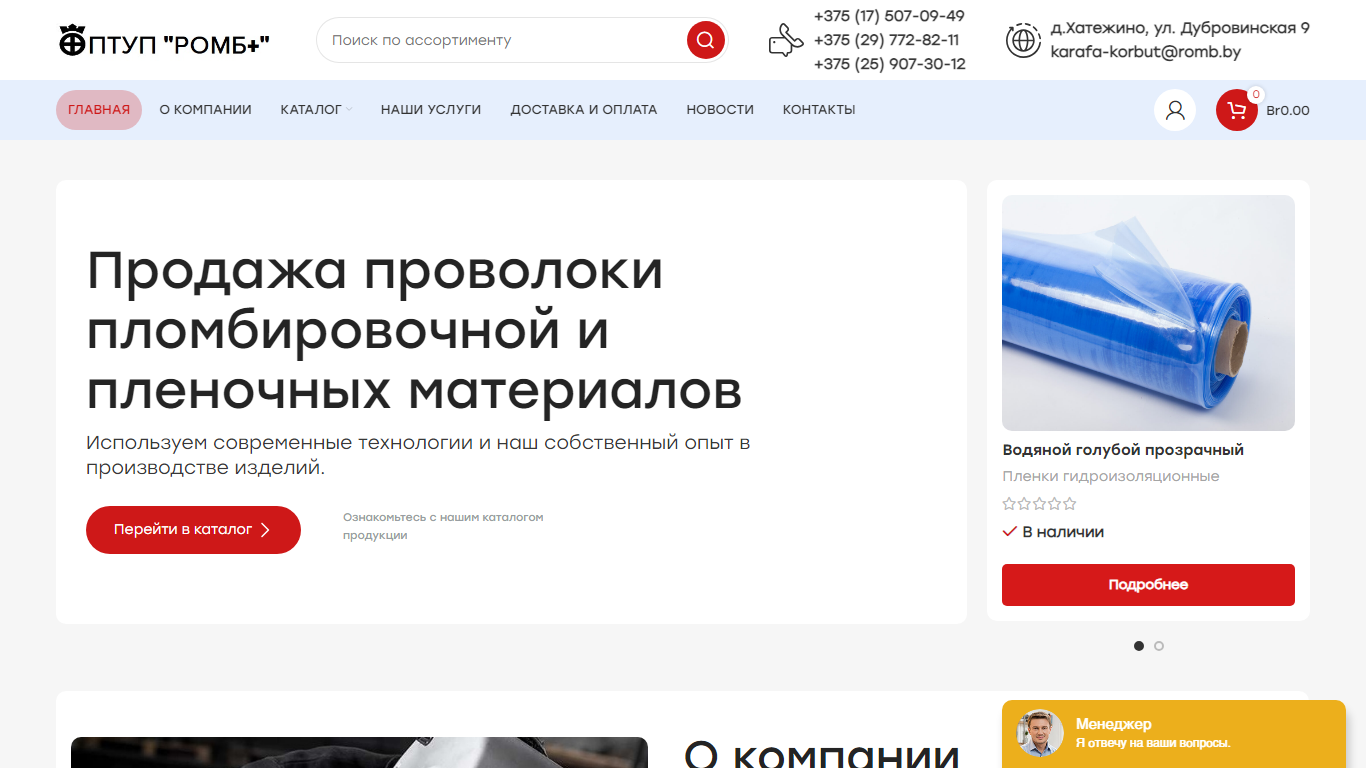Click the globe address icon
Image resolution: width=1366 pixels, height=768 pixels.
coord(1023,40)
